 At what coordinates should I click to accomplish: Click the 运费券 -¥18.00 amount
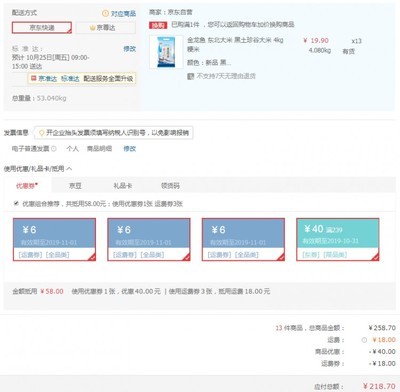point(382,364)
